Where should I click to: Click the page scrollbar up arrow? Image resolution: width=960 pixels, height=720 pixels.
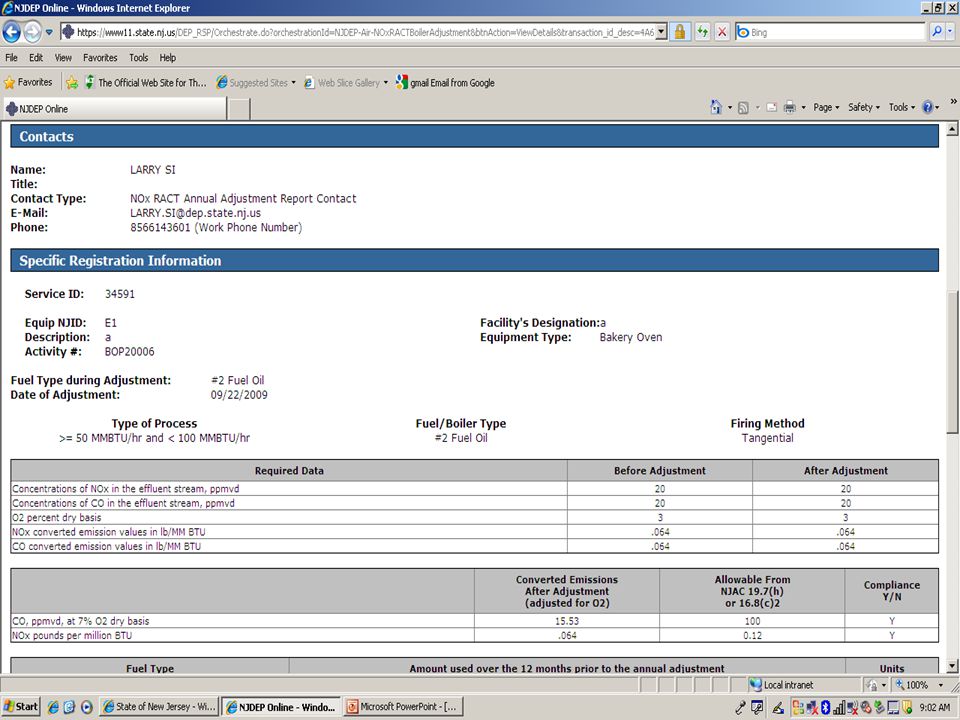click(952, 129)
